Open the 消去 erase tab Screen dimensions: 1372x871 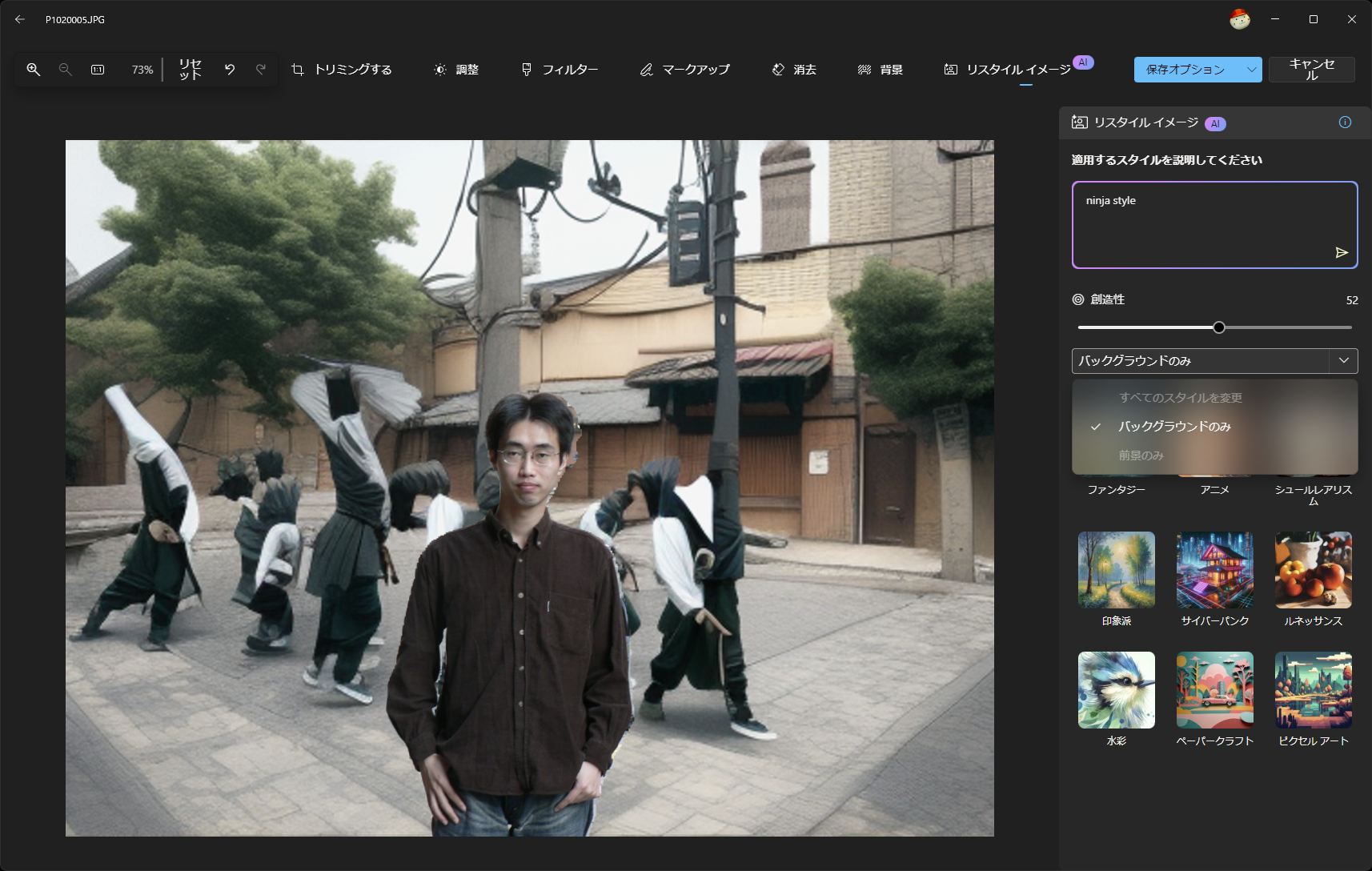coord(794,70)
